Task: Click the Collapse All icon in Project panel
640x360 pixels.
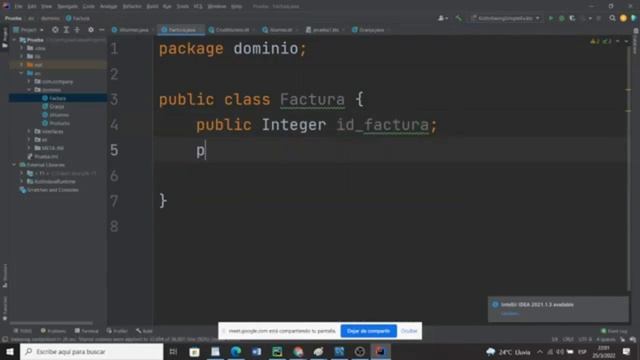Action: [x=77, y=29]
